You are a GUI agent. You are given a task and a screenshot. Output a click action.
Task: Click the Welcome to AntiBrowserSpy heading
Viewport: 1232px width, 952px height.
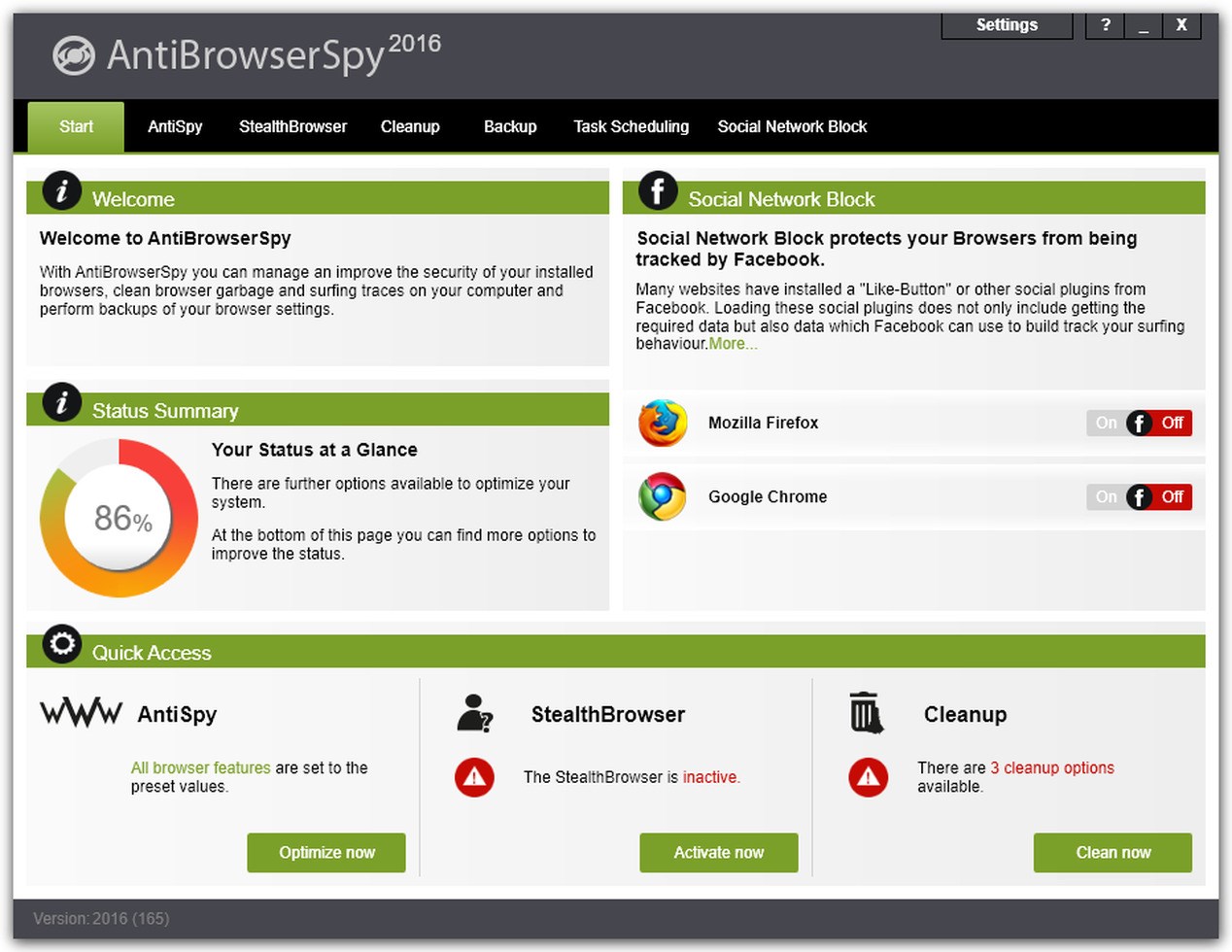click(165, 238)
